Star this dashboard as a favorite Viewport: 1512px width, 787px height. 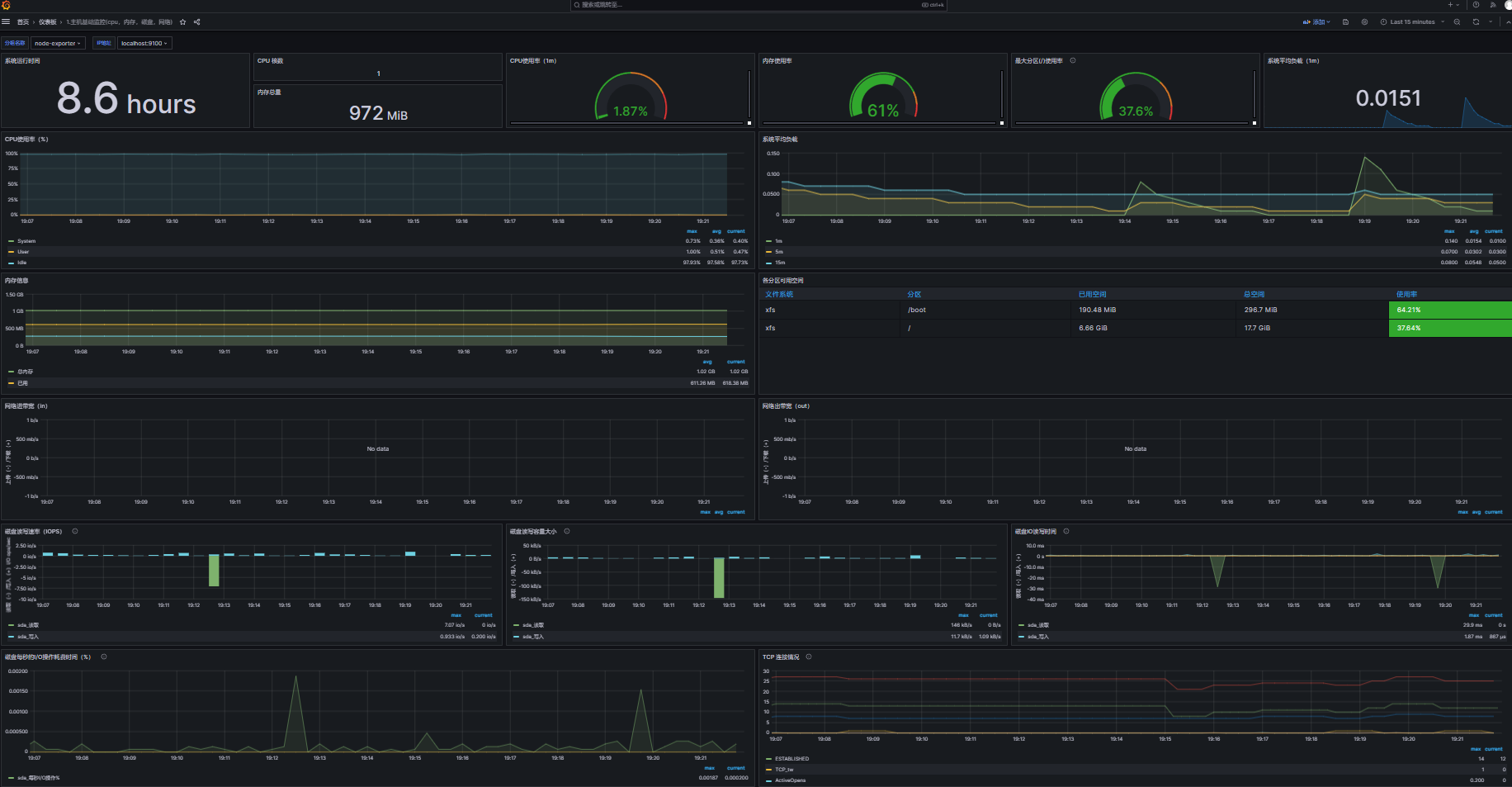point(182,22)
